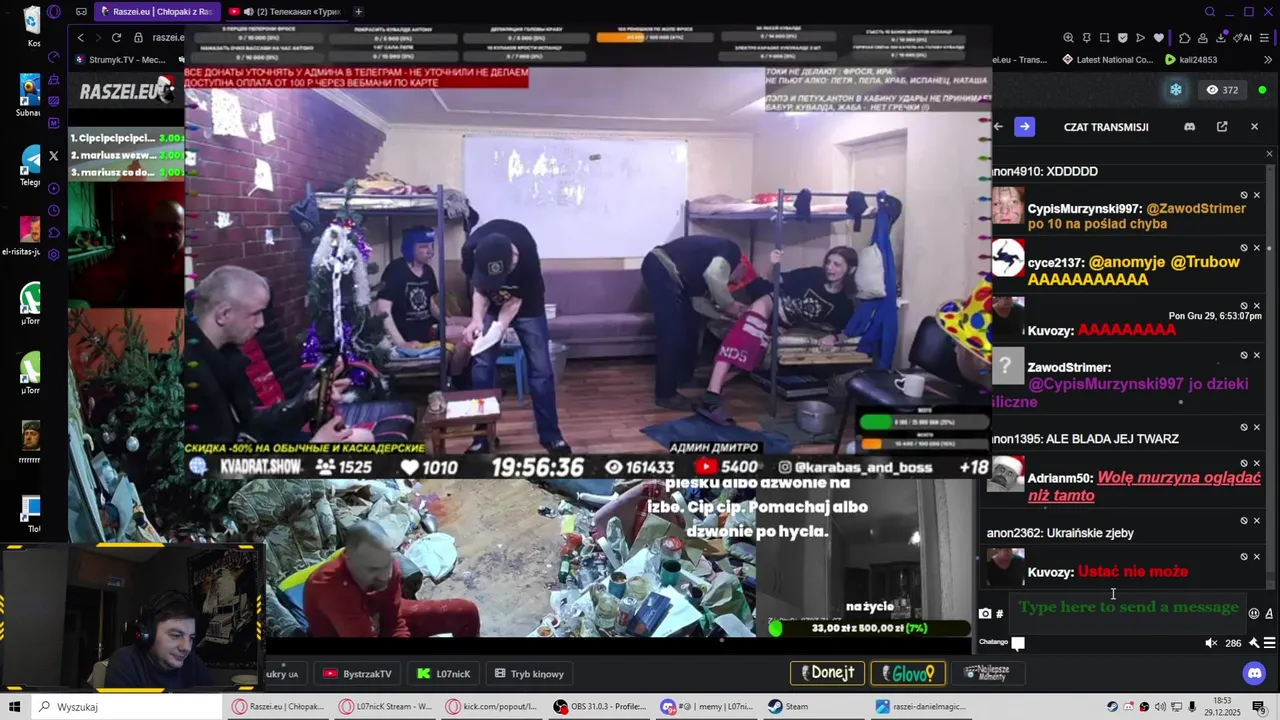Click the hashtag icon in chat input
This screenshot has width=1280, height=720.
pyautogui.click(x=1000, y=613)
